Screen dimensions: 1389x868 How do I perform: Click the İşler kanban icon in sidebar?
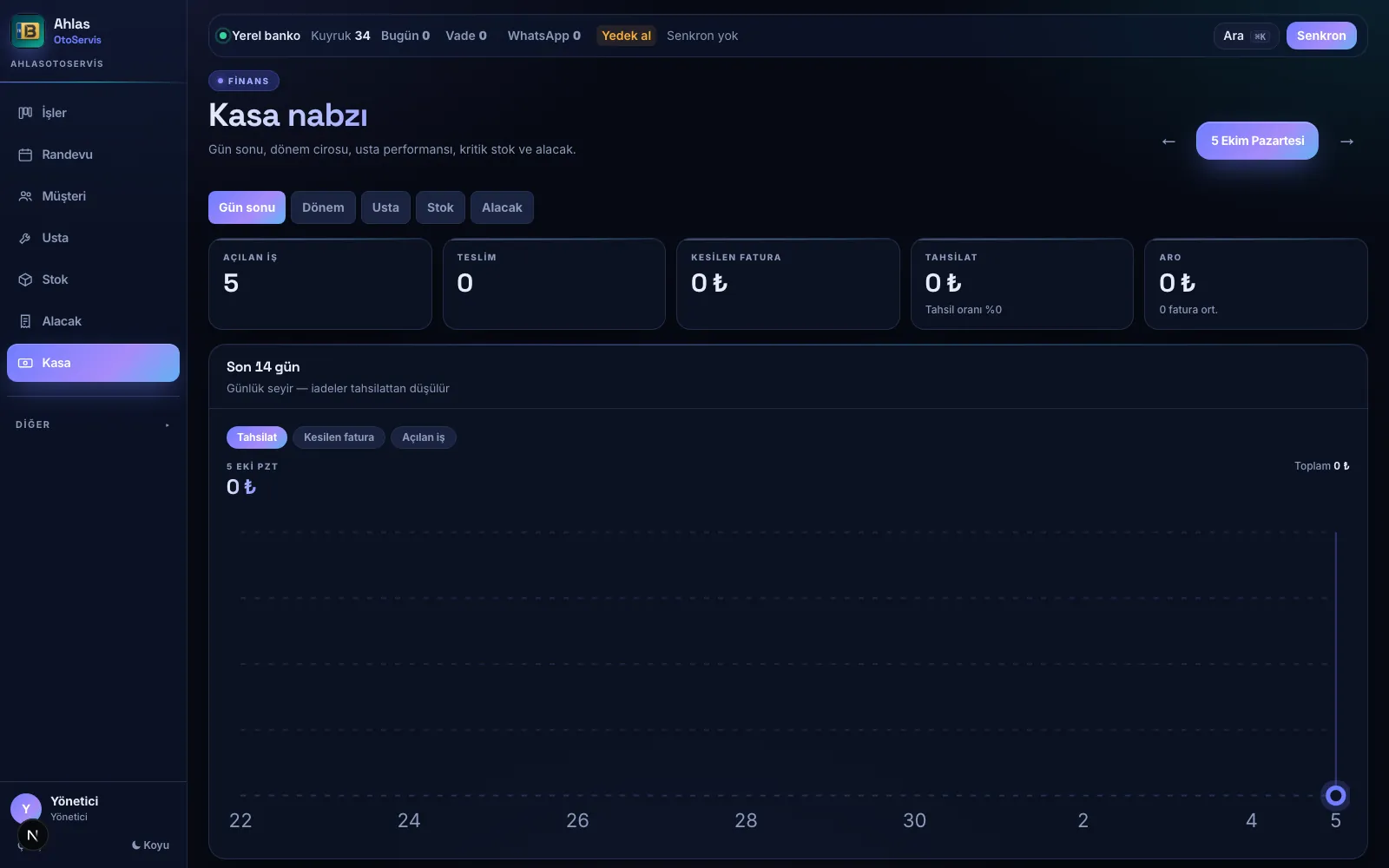tap(25, 113)
